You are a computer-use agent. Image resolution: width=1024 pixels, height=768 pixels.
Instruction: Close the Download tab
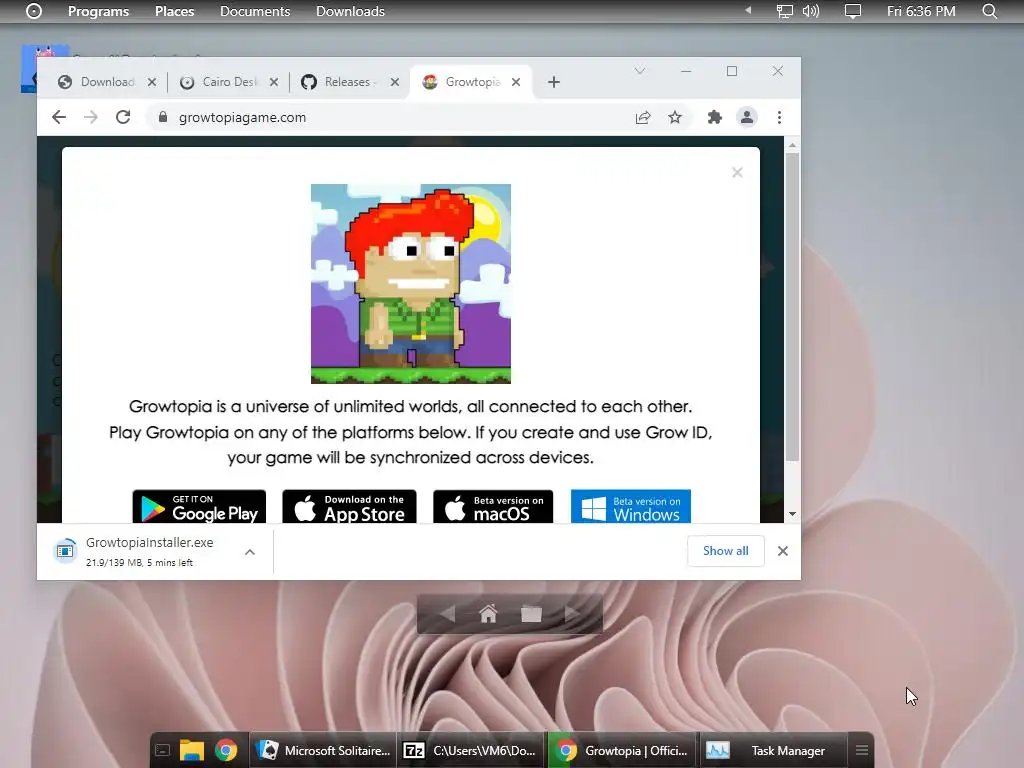pyautogui.click(x=152, y=82)
